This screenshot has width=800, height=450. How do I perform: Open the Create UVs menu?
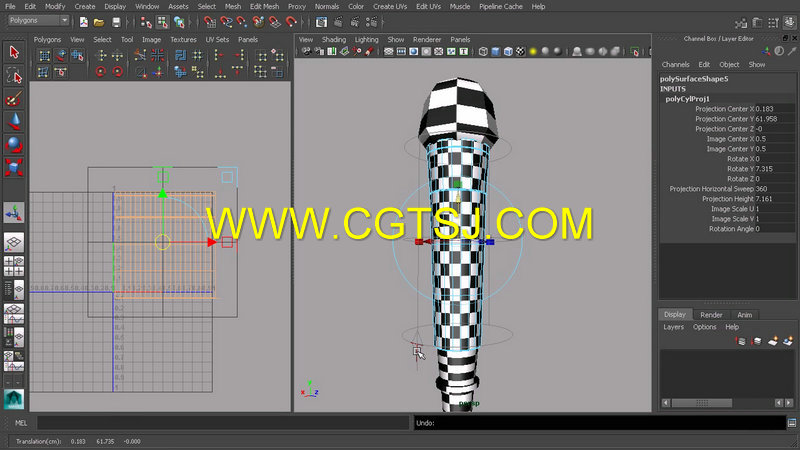click(390, 7)
